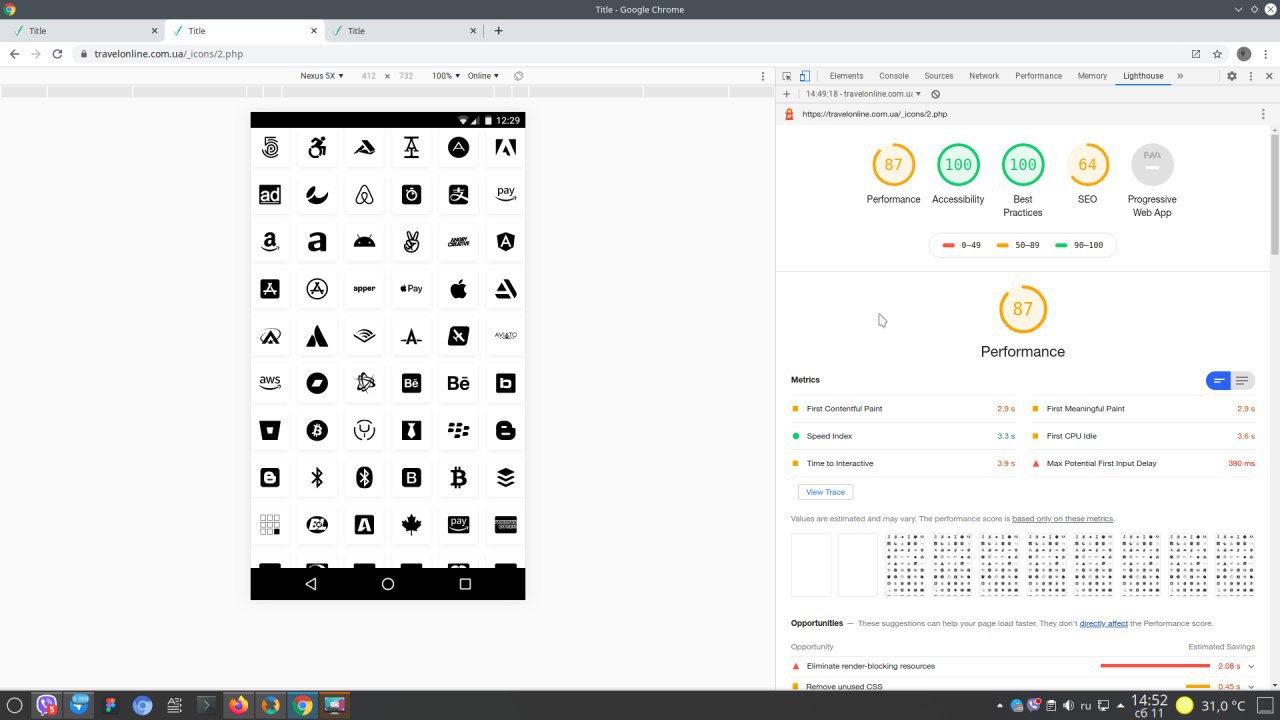Image resolution: width=1280 pixels, height=720 pixels.
Task: Open Firefox from the taskbar
Action: pyautogui.click(x=238, y=705)
